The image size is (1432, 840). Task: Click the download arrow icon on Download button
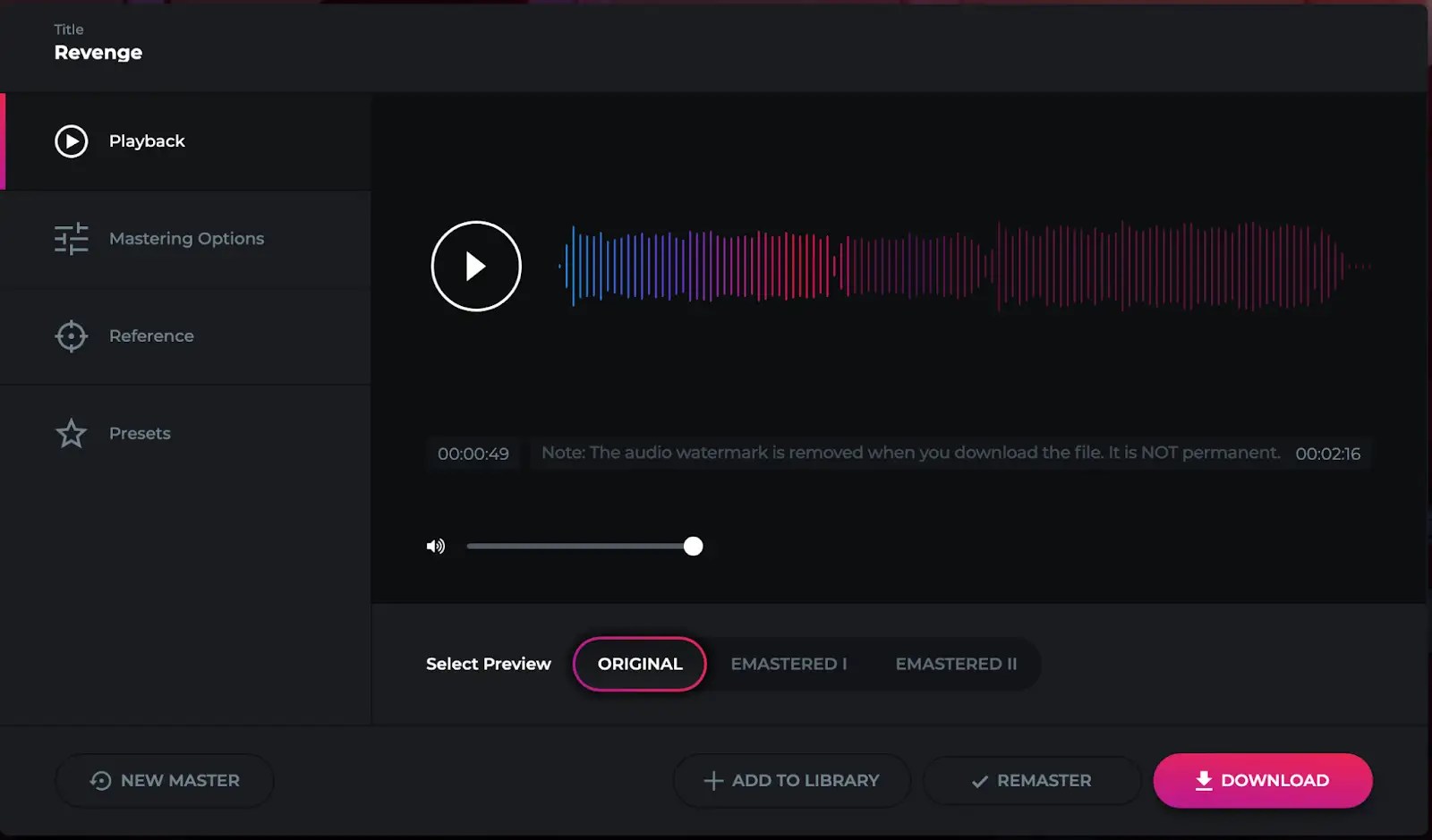1204,780
